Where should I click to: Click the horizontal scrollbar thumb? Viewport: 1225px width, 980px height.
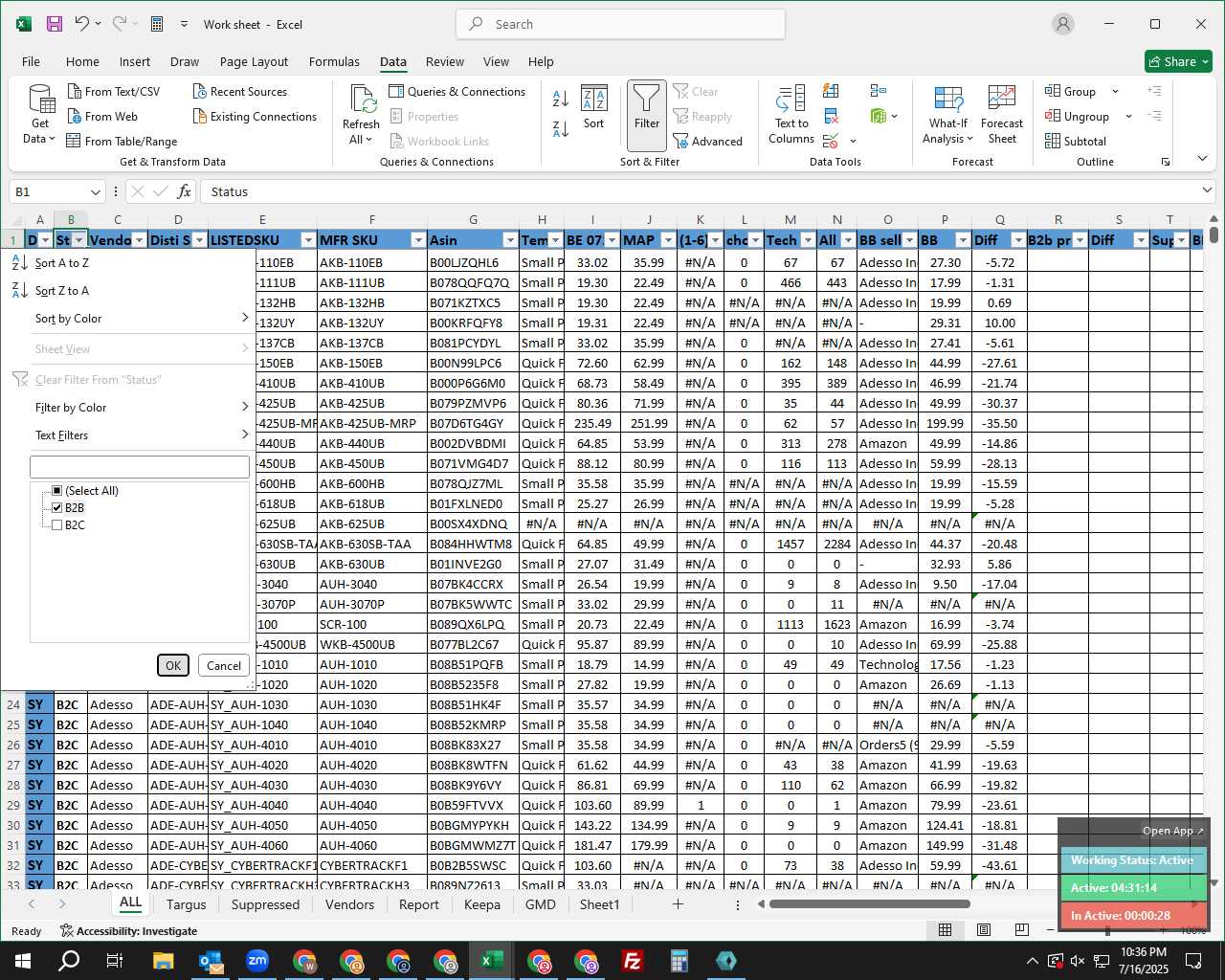[869, 903]
